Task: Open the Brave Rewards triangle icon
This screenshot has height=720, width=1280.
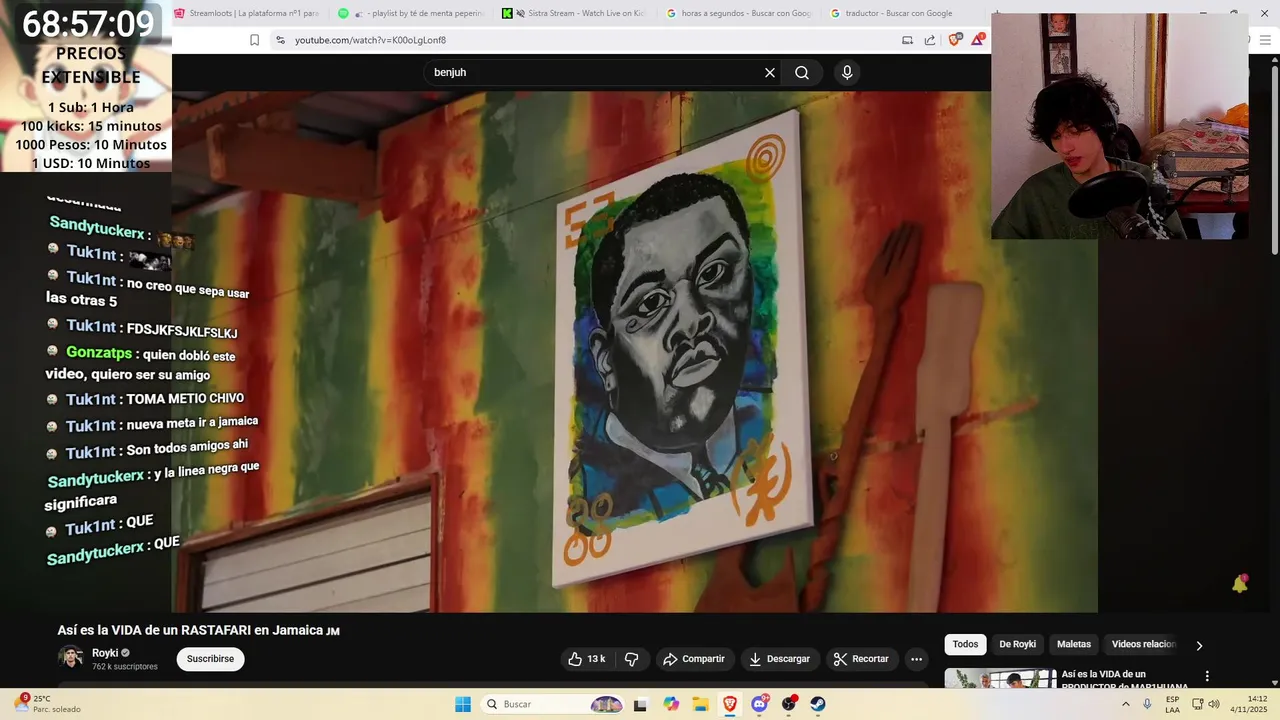Action: [978, 39]
